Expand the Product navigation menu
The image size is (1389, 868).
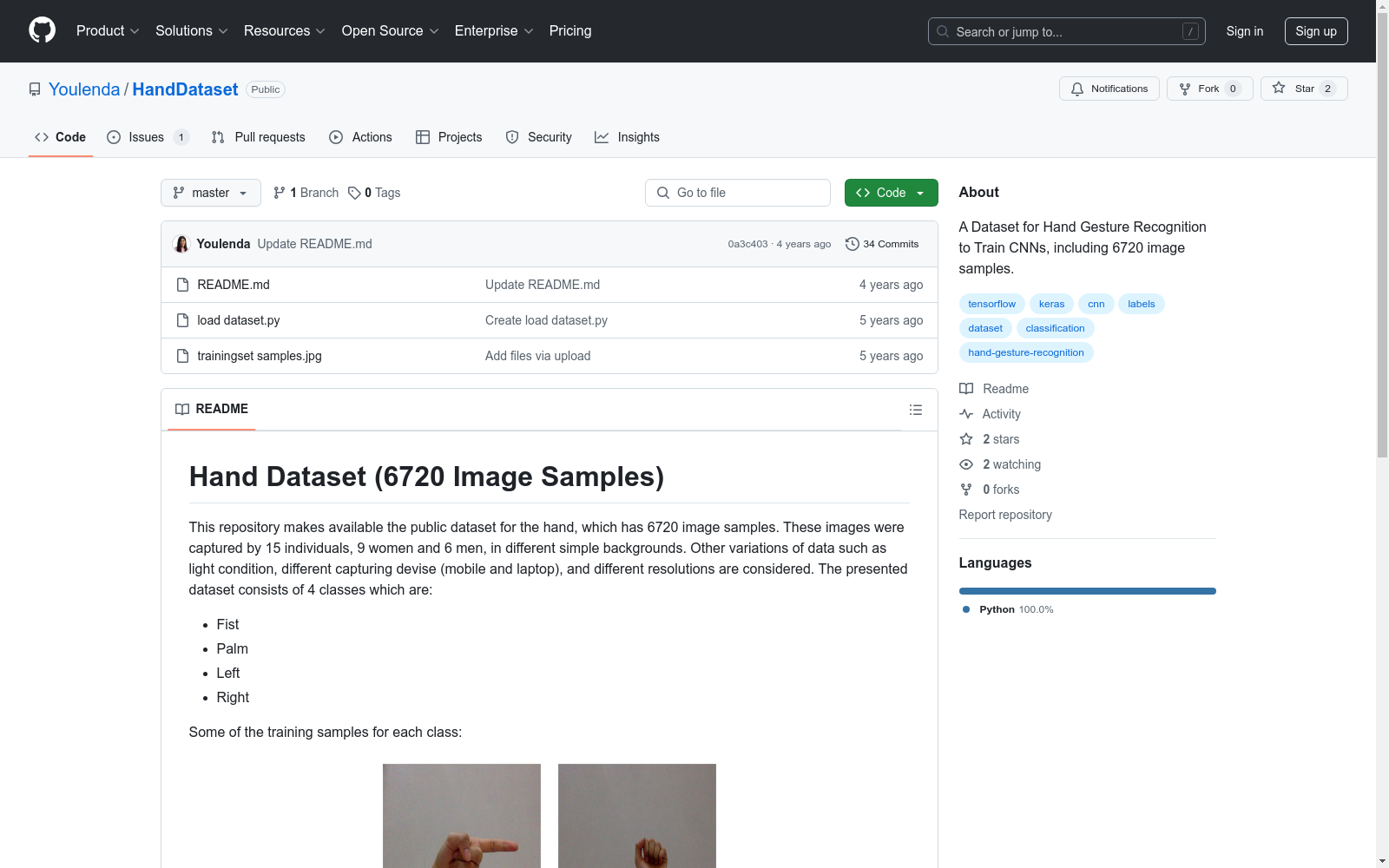(x=108, y=31)
